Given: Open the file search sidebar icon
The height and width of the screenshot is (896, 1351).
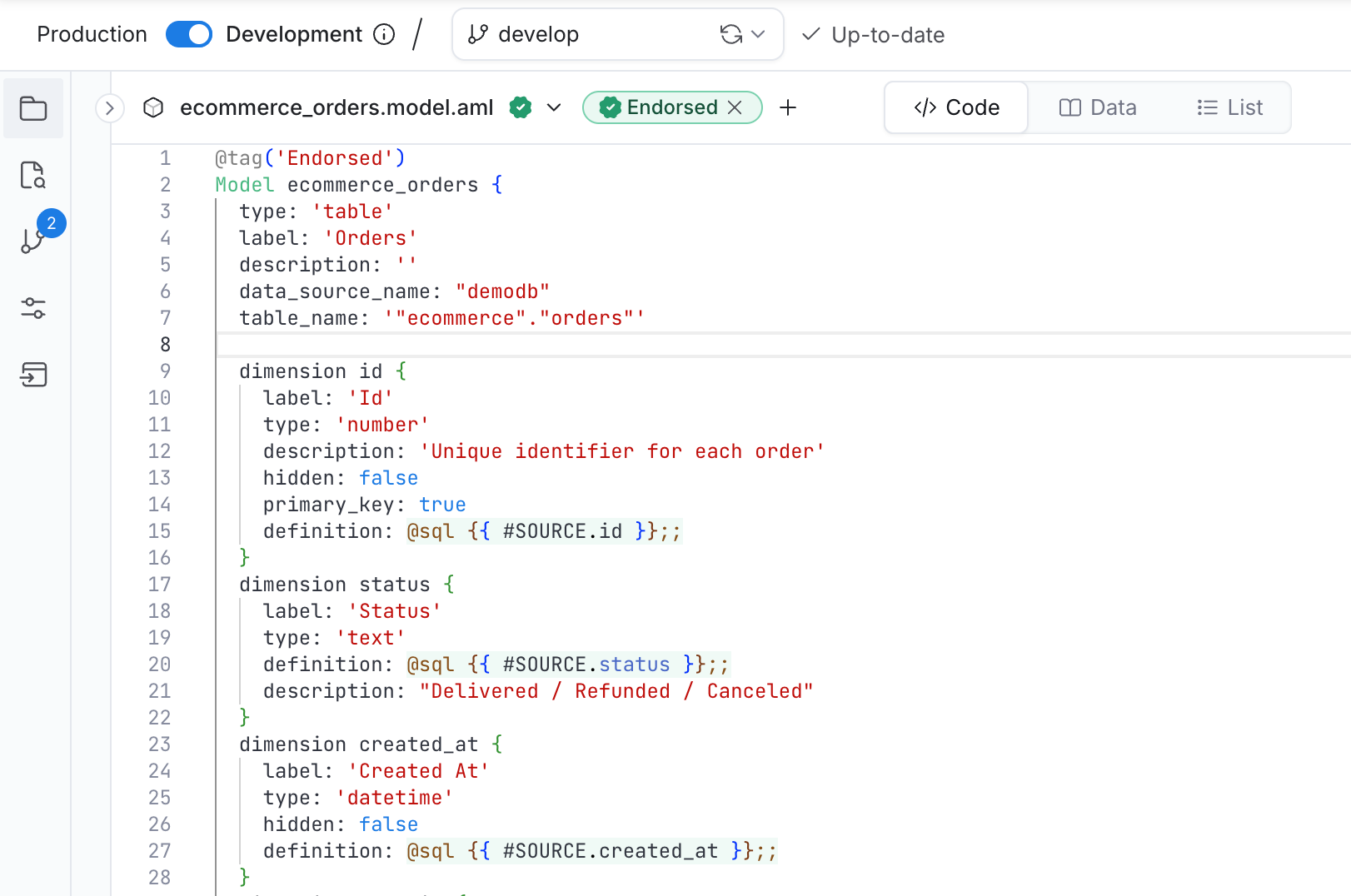Looking at the screenshot, I should (33, 175).
